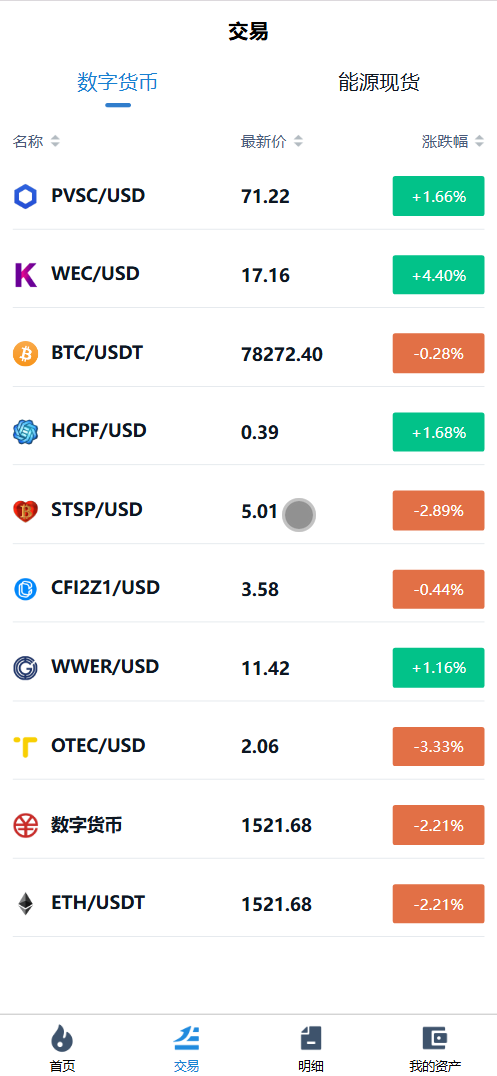Sort list by 名称 column arrows
The width and height of the screenshot is (497, 1076).
pos(55,141)
